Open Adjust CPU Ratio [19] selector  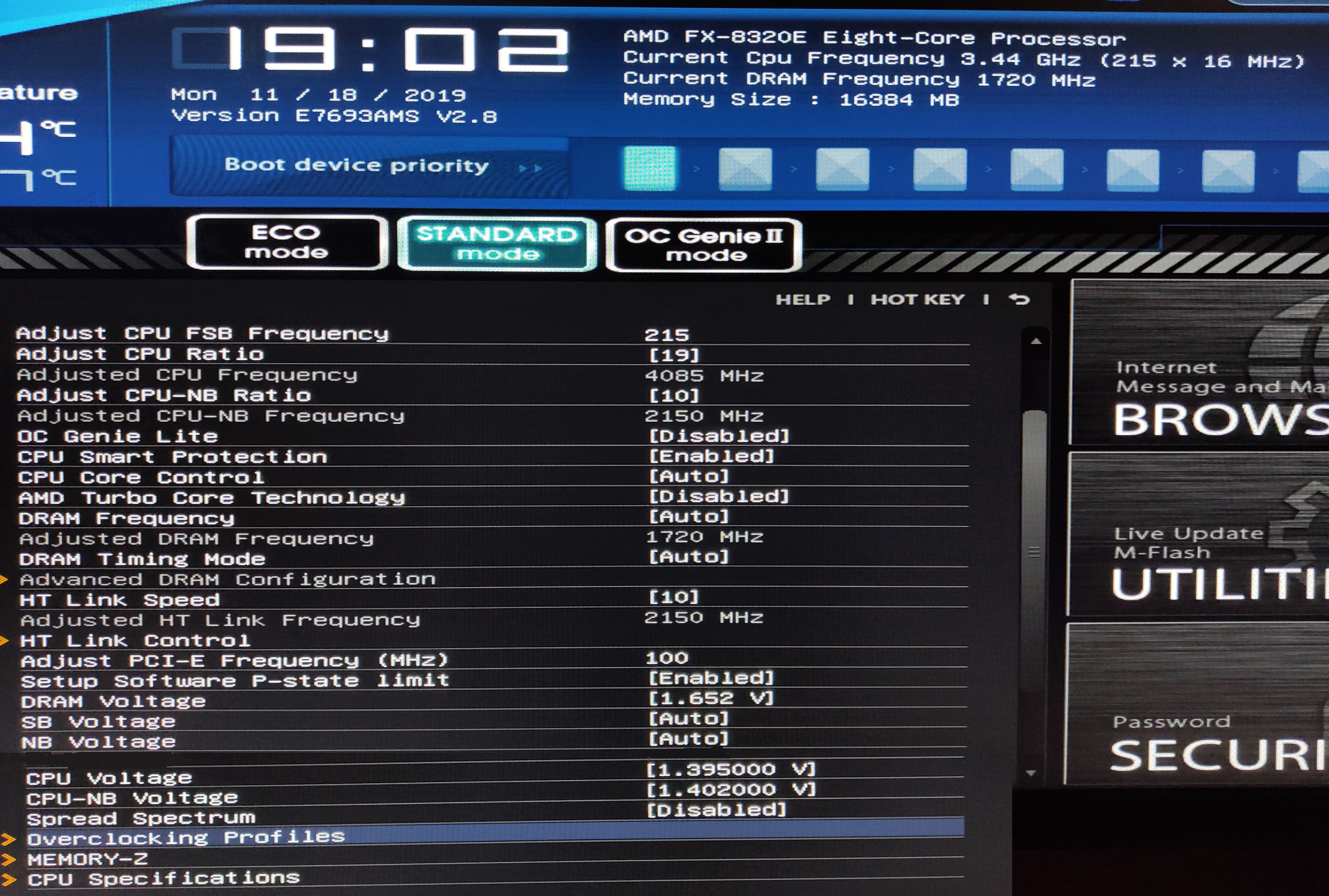[675, 355]
